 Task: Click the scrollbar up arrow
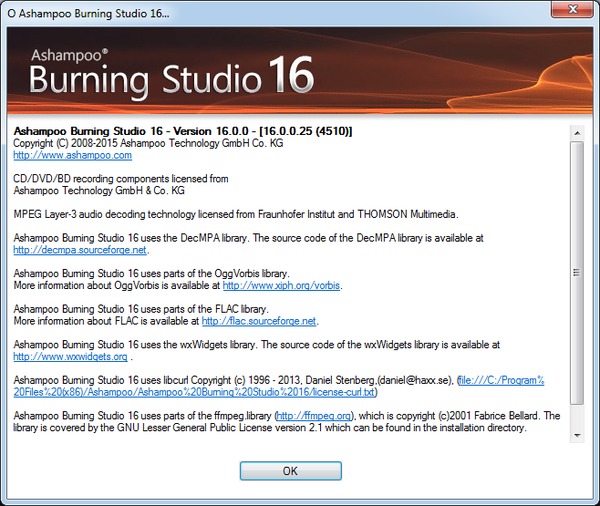576,131
